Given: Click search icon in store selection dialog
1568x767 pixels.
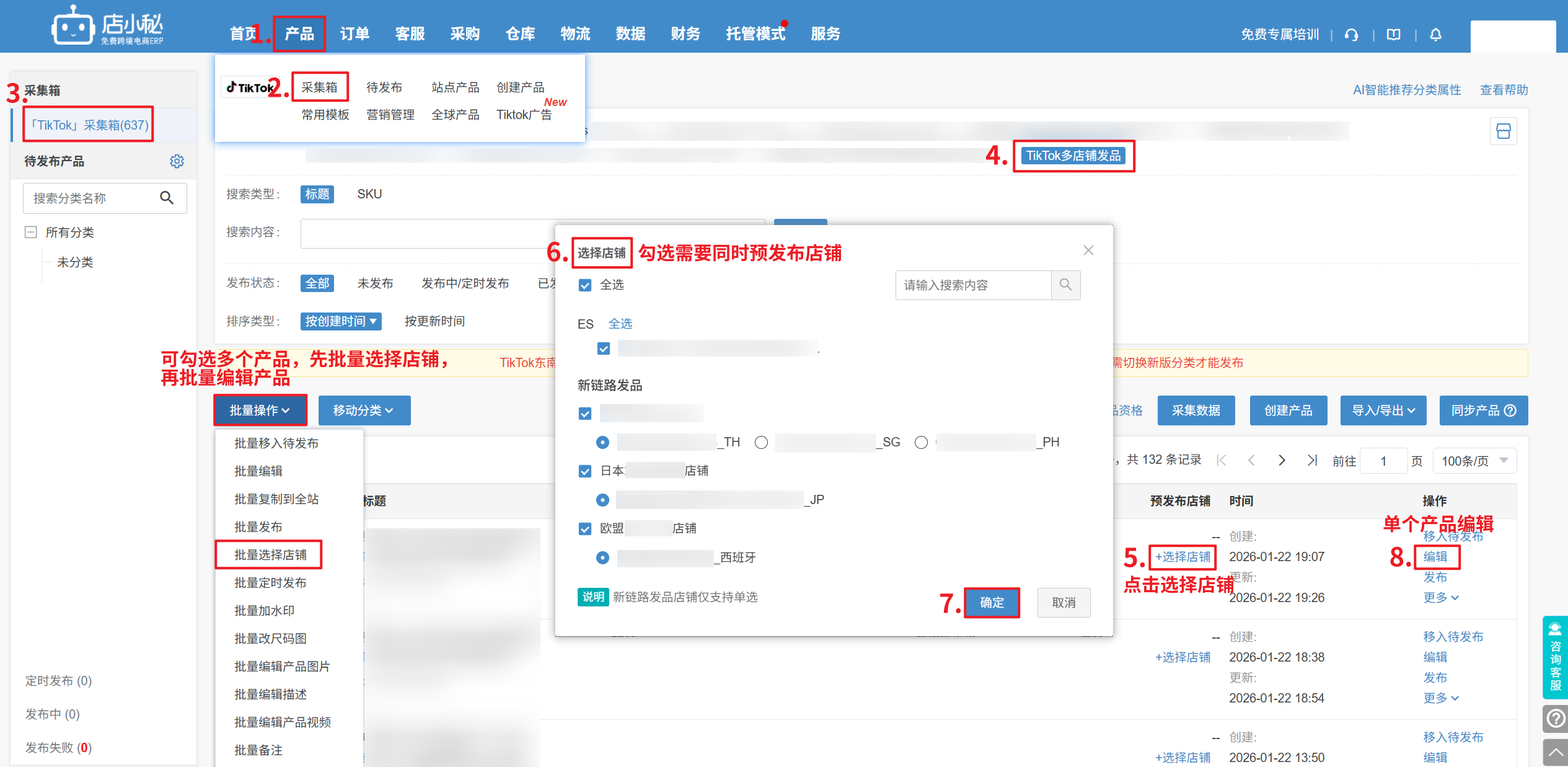Looking at the screenshot, I should [x=1065, y=285].
